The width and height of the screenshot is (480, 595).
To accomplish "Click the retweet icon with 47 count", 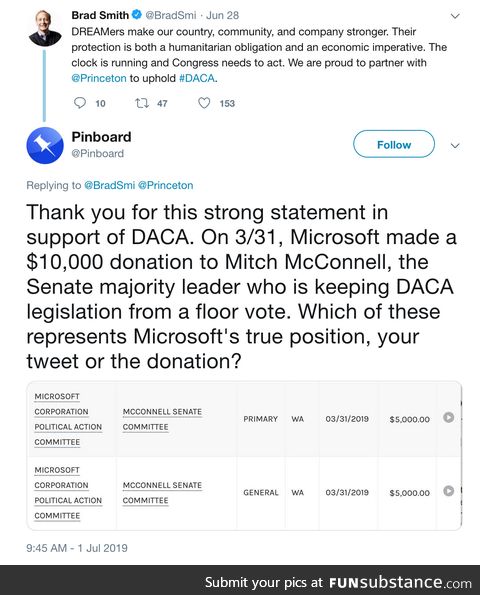I will point(142,103).
